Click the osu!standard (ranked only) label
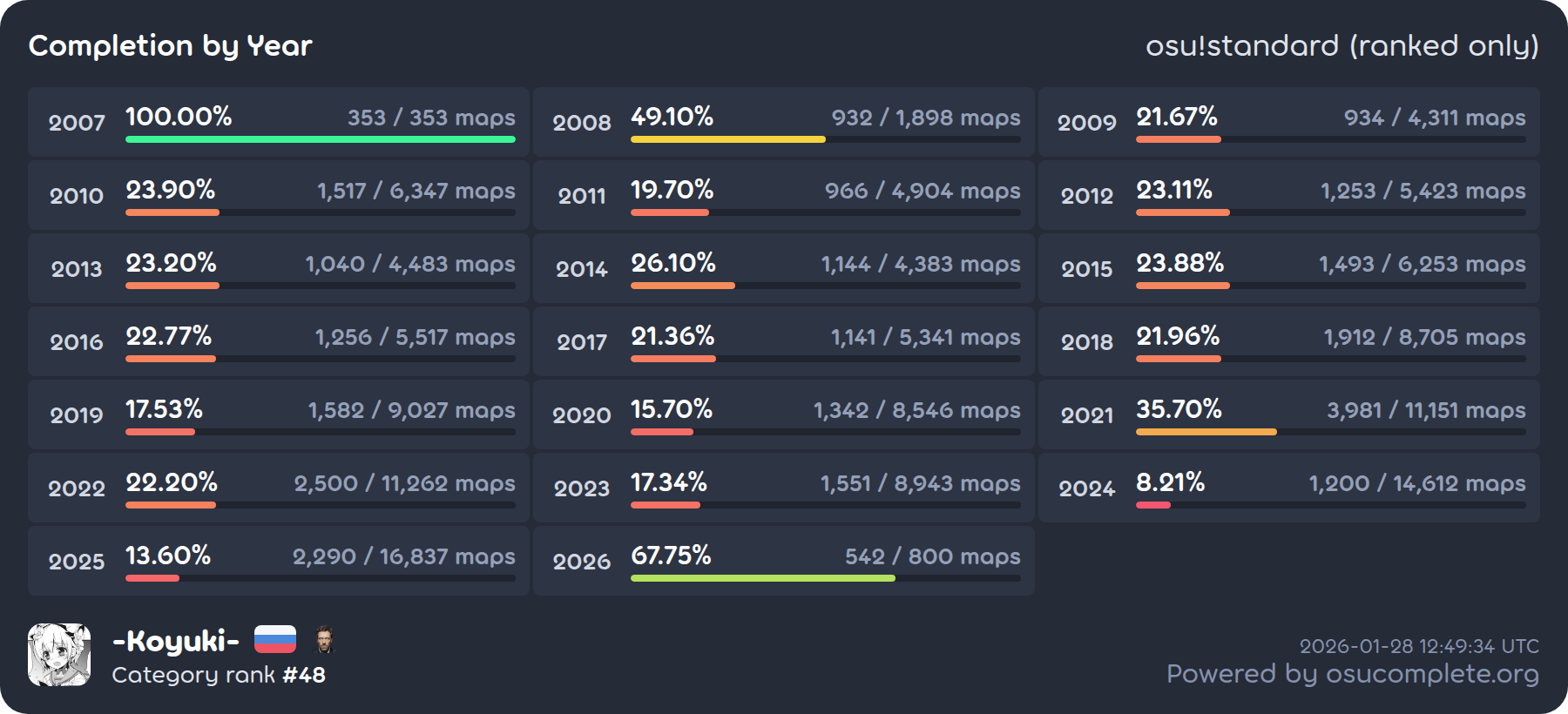The image size is (1568, 714). tap(1342, 45)
